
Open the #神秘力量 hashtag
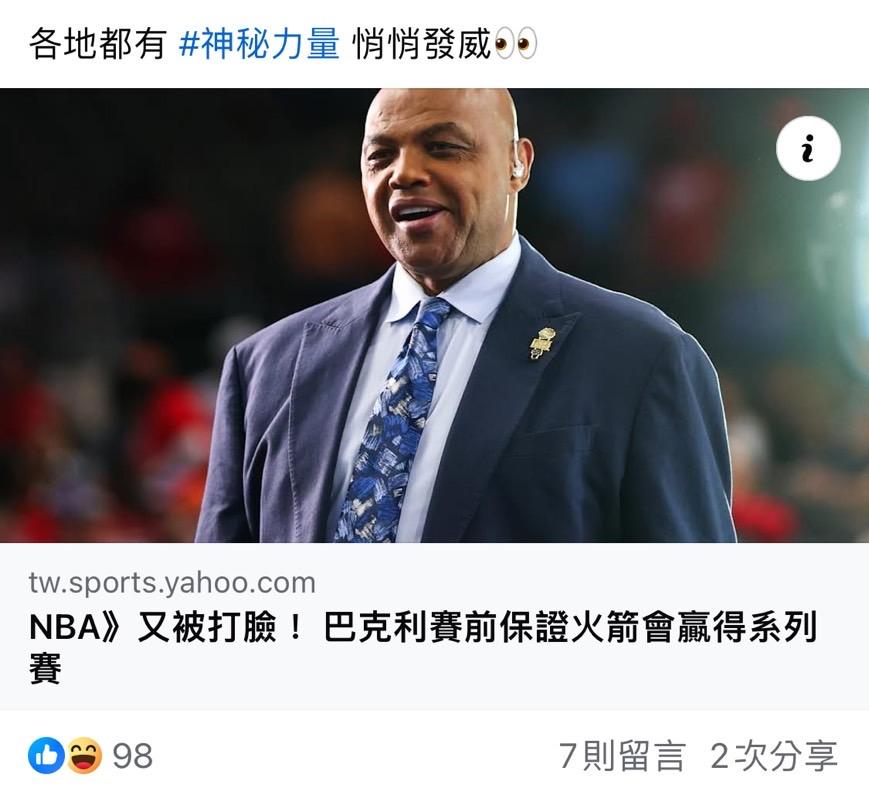click(x=259, y=44)
